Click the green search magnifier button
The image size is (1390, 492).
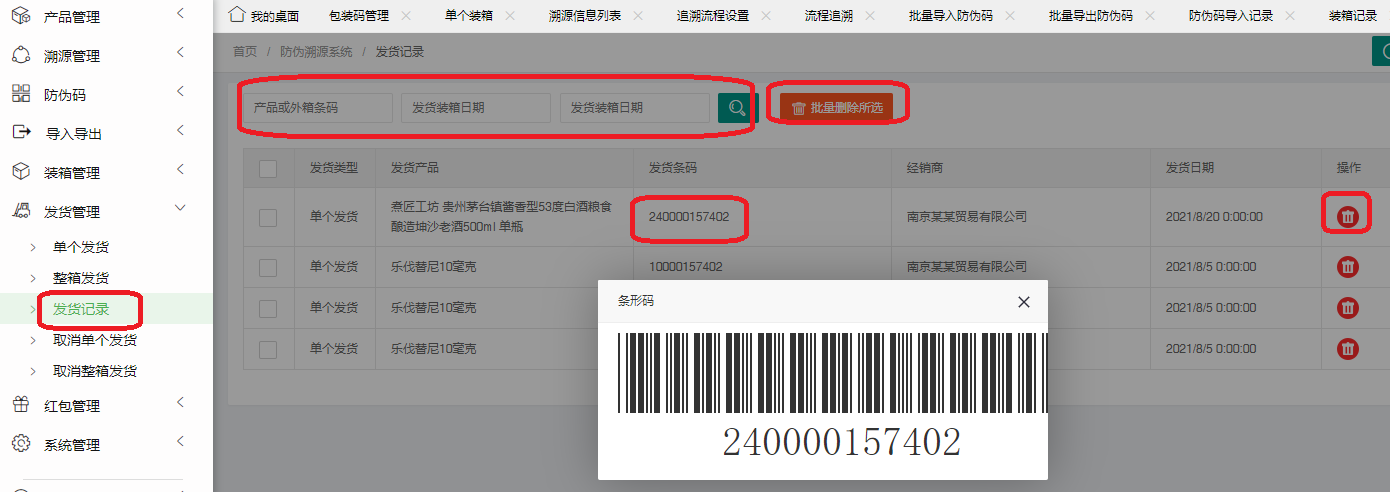(737, 108)
